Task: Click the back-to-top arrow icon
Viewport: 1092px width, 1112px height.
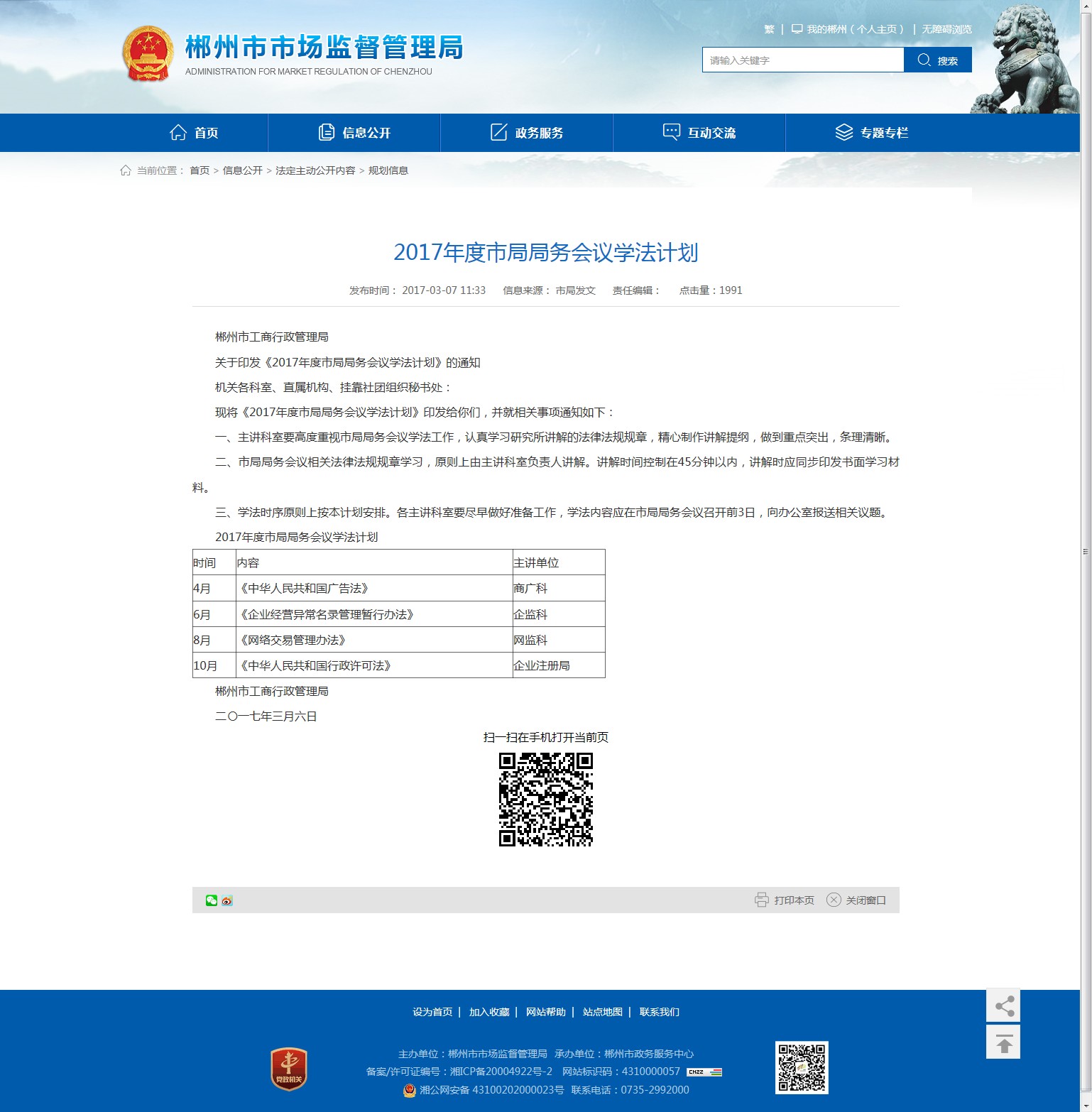Action: click(x=1003, y=1042)
